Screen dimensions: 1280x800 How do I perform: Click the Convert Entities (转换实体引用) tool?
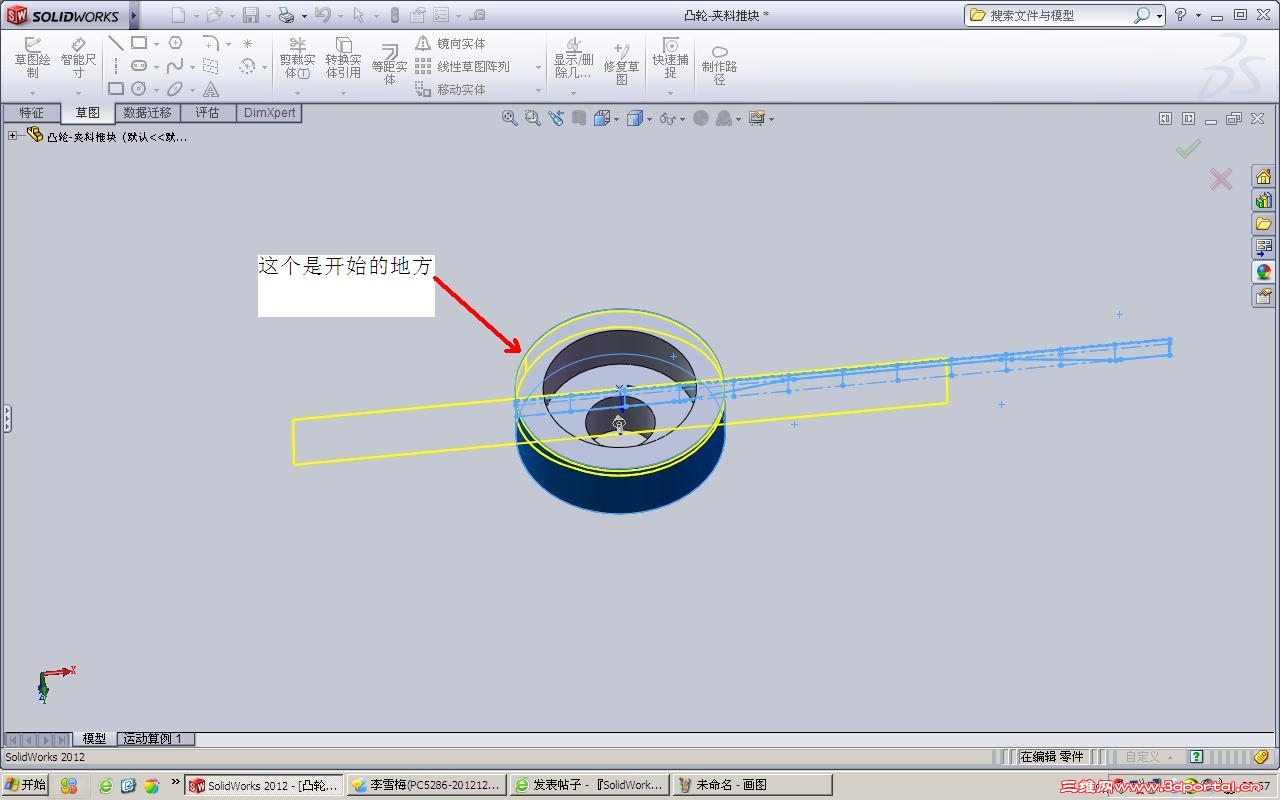[x=343, y=58]
